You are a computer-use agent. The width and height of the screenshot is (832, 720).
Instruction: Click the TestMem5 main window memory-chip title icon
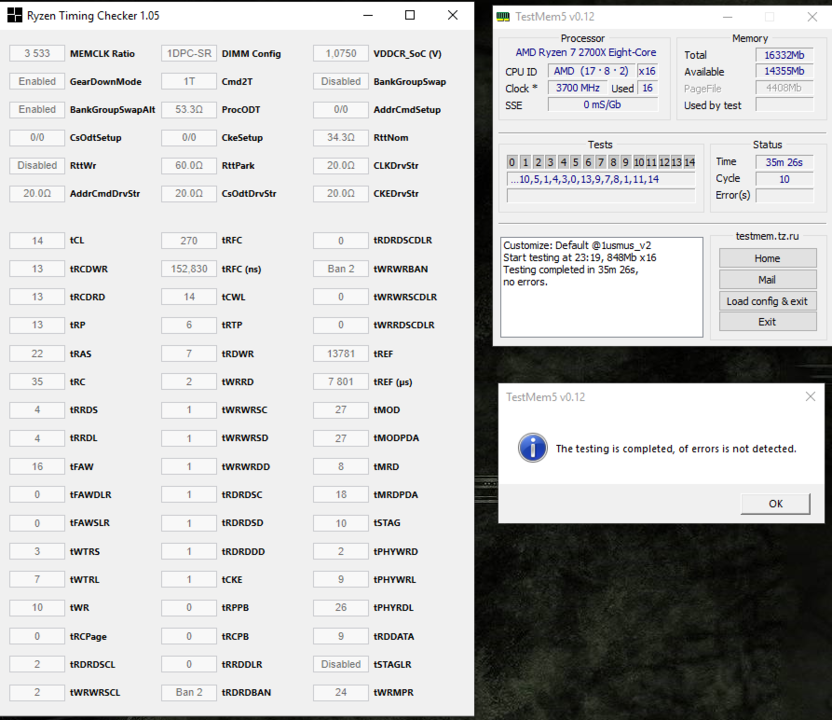(503, 17)
